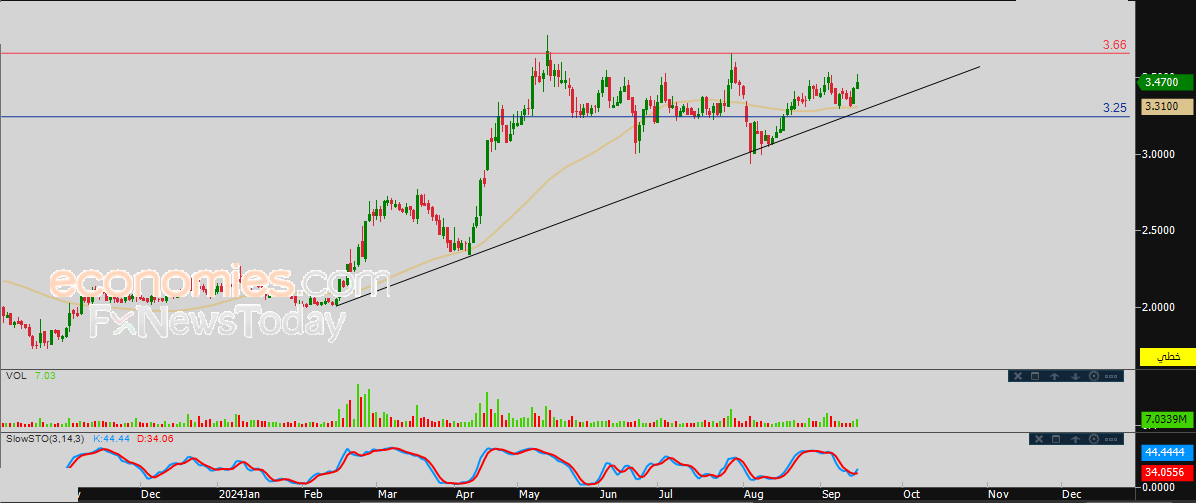
Task: Click the May label on time axis
Action: 528,494
